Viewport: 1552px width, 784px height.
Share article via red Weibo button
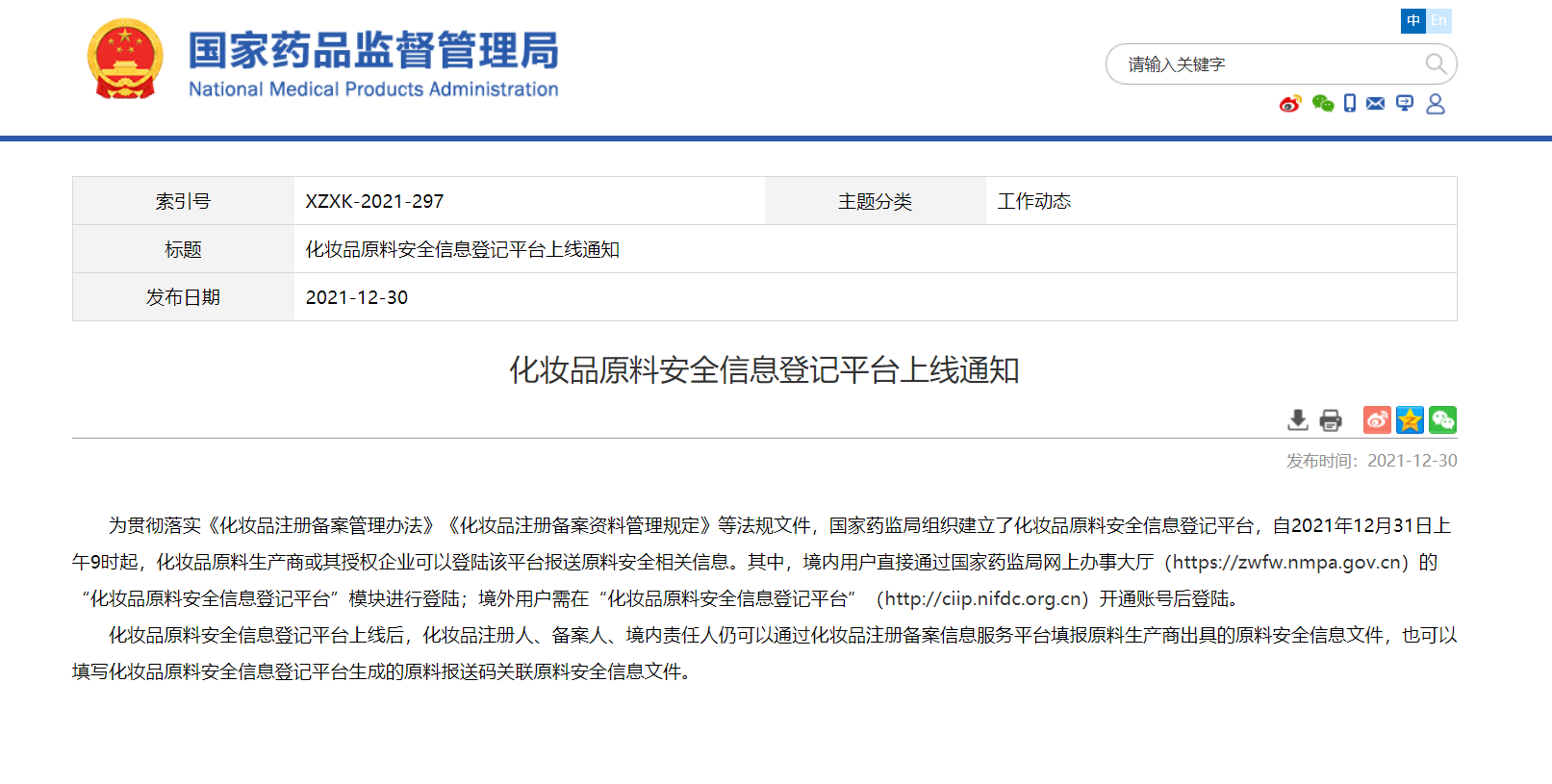[x=1377, y=419]
